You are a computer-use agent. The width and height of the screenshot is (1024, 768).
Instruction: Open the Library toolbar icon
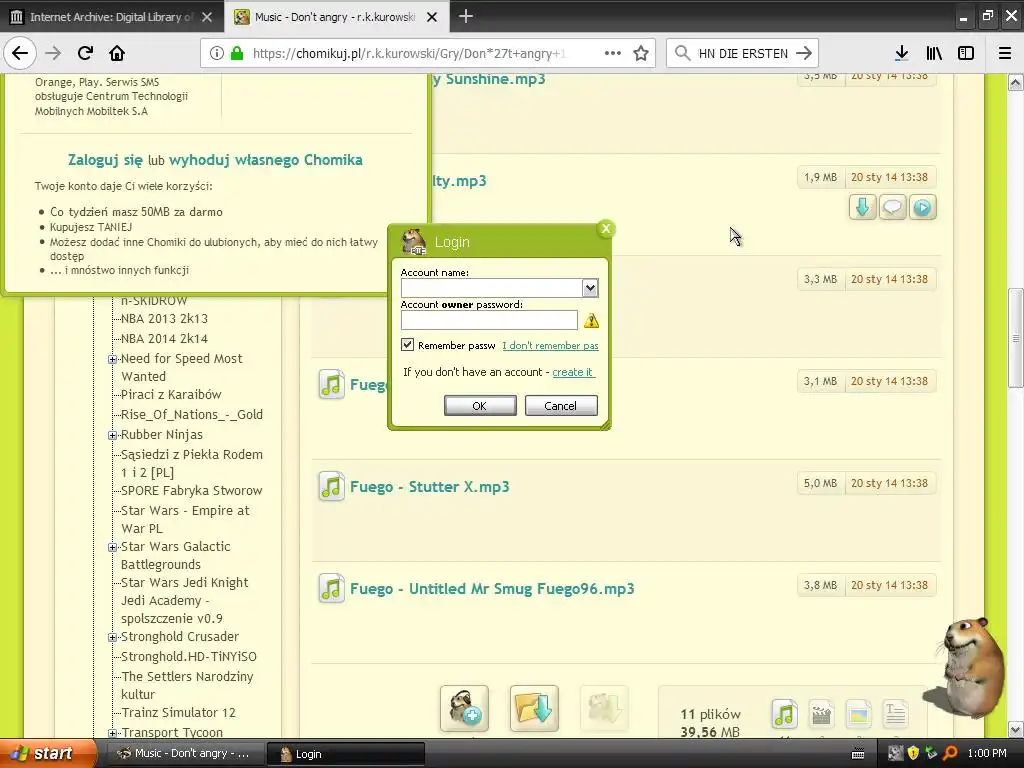[934, 53]
